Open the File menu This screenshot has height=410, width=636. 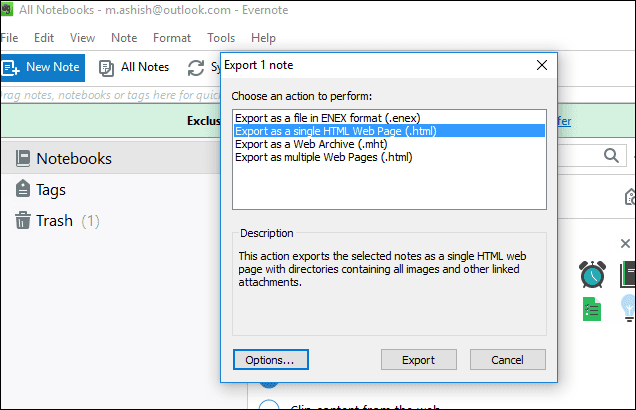9,38
